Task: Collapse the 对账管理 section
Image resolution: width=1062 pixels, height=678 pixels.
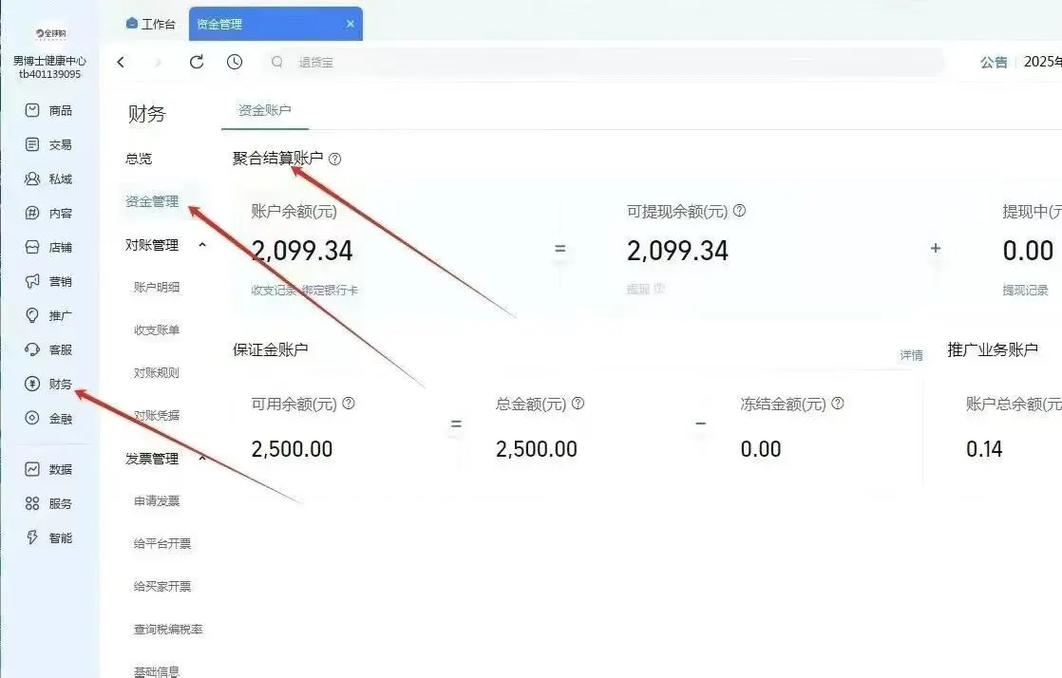Action: tap(202, 245)
